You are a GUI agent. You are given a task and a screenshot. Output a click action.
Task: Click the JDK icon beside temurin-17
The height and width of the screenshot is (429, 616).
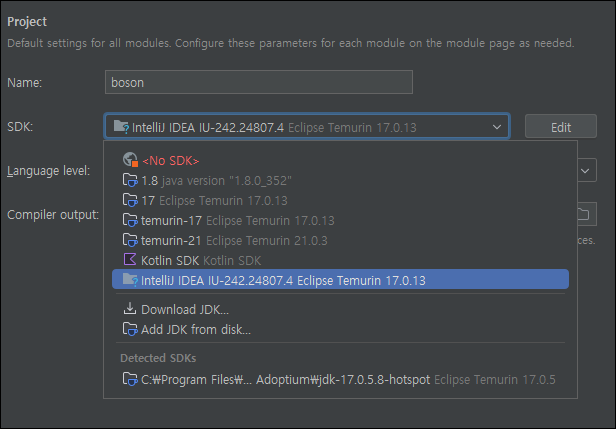[x=130, y=220]
